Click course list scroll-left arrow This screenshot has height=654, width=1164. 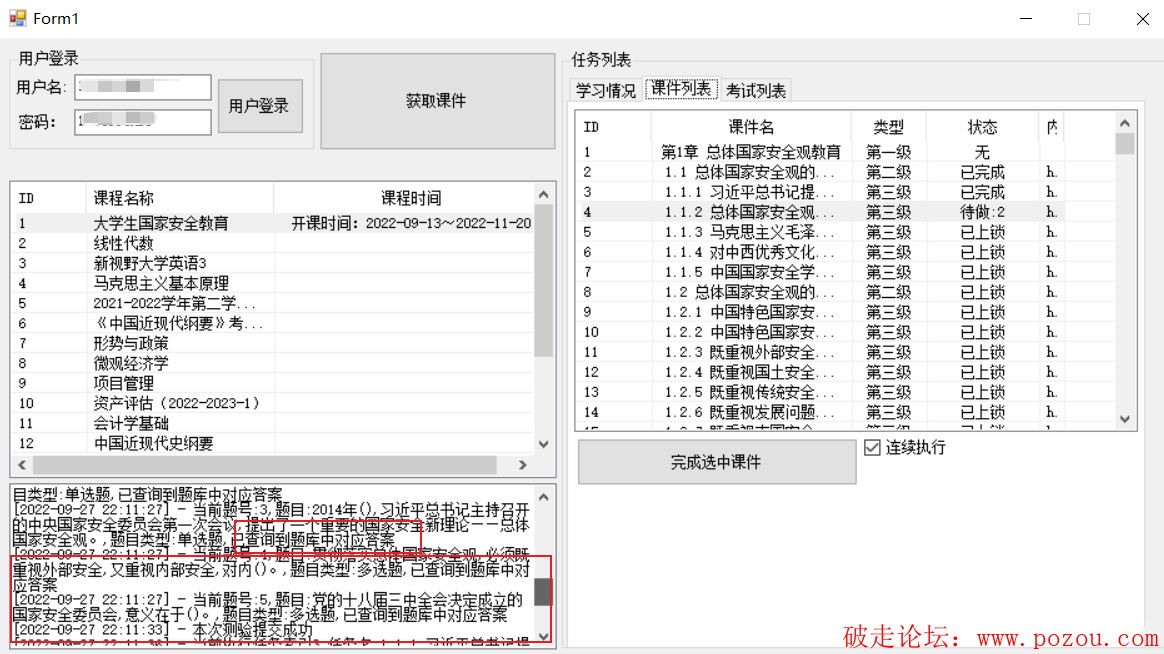pyautogui.click(x=22, y=465)
